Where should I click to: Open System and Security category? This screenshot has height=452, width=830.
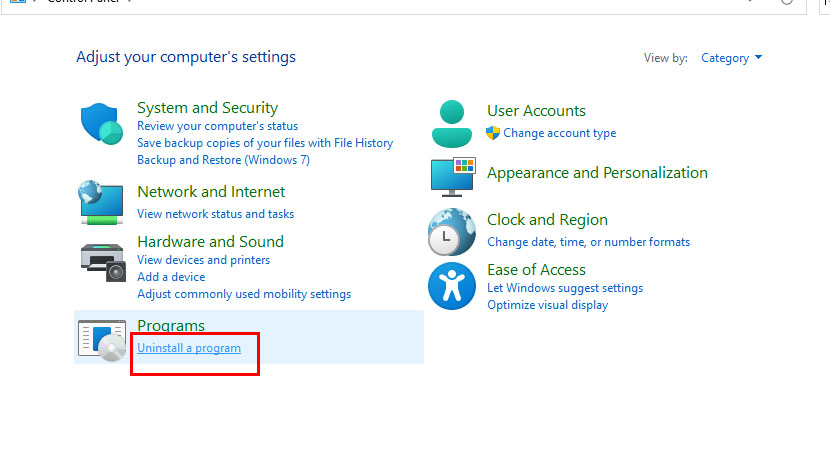(208, 107)
